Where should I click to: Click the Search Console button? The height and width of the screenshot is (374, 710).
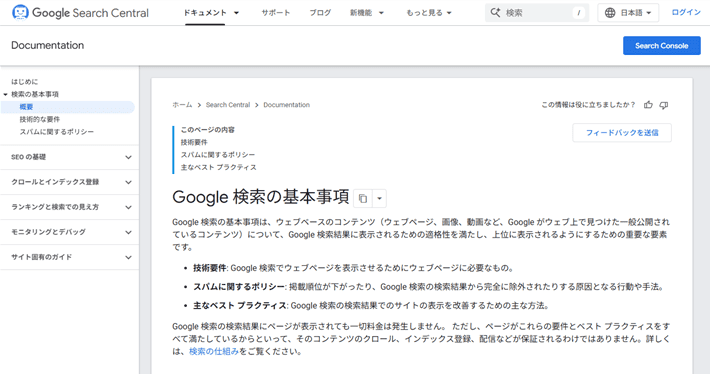coord(662,46)
